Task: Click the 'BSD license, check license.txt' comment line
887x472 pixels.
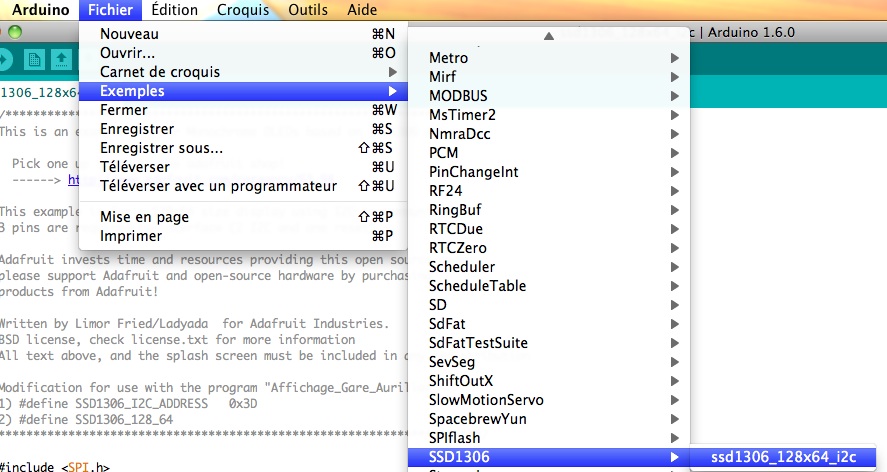Action: [178, 340]
